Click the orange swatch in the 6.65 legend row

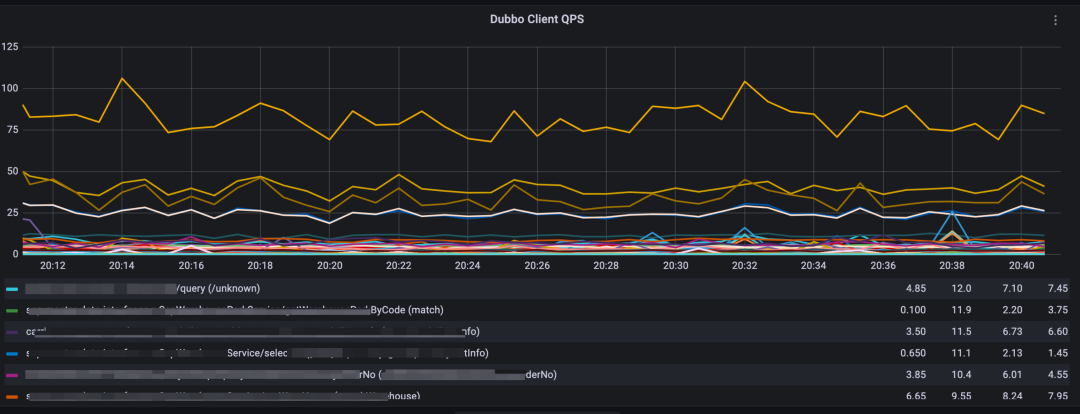[x=12, y=396]
